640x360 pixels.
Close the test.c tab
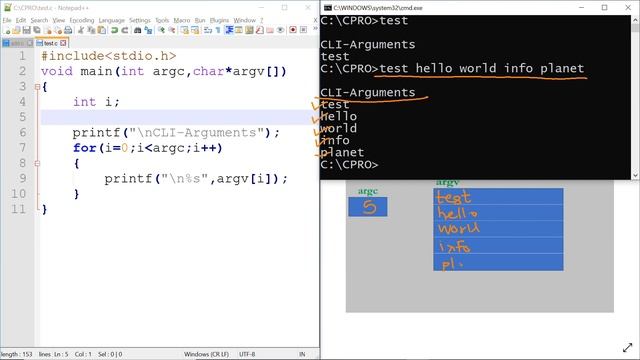(x=63, y=43)
